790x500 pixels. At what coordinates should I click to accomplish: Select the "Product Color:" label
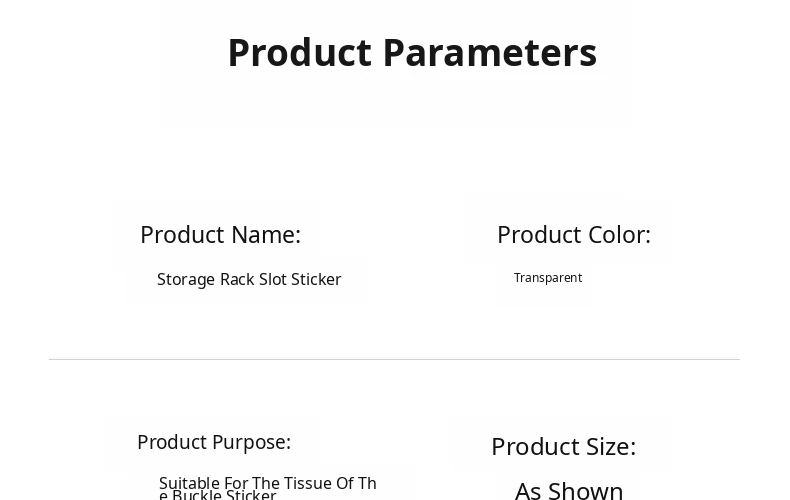[x=573, y=234]
